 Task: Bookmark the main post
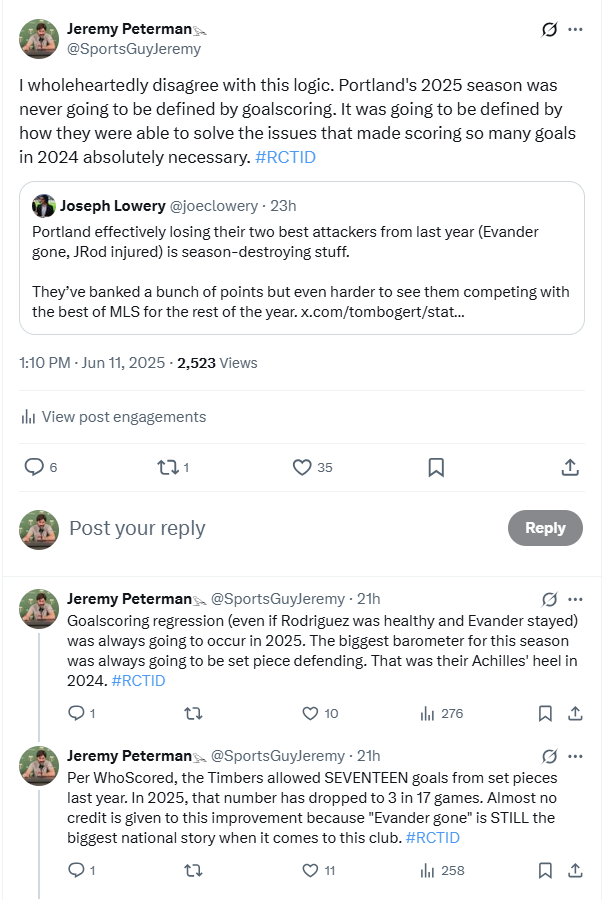click(436, 467)
